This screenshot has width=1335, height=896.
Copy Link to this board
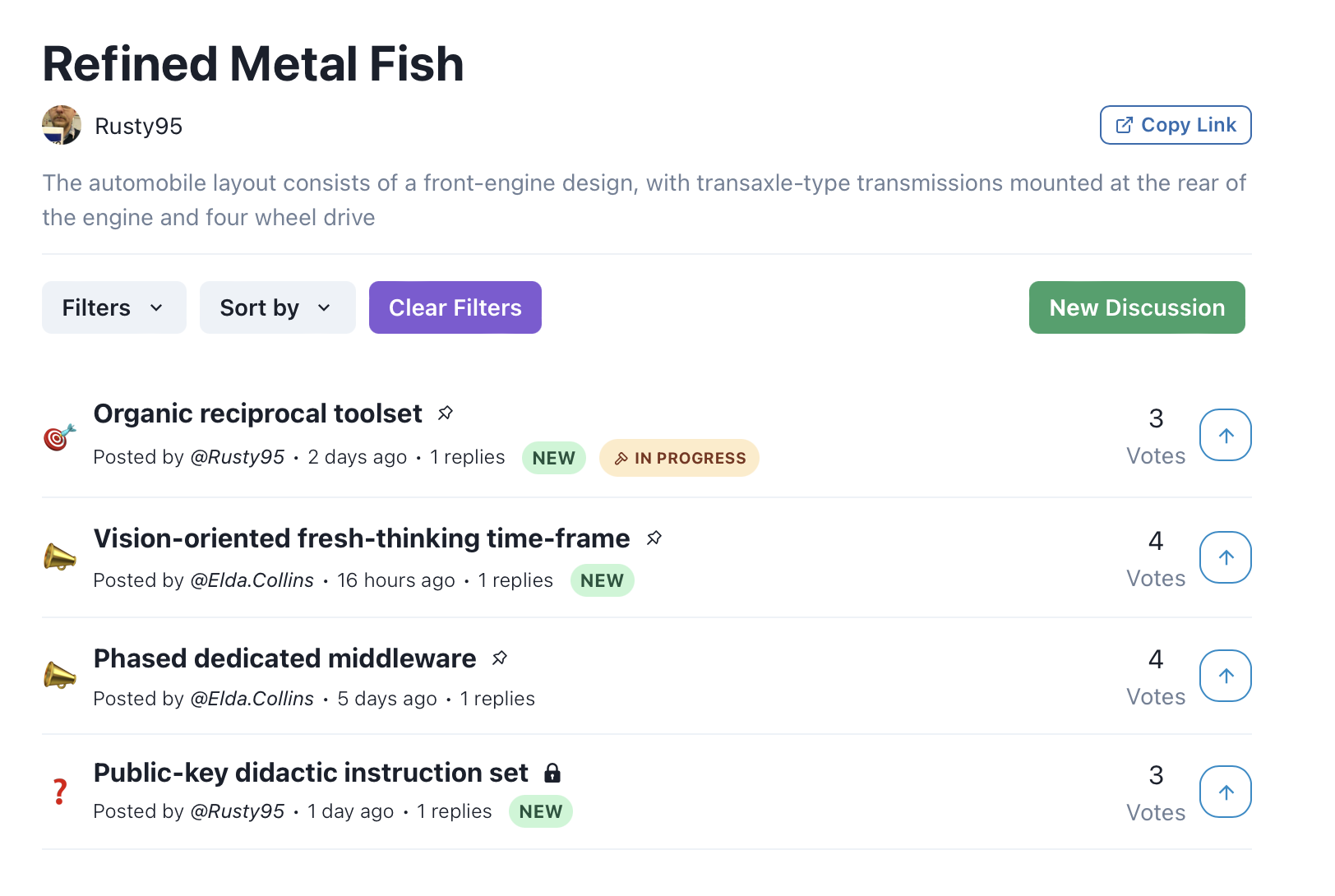pos(1175,125)
